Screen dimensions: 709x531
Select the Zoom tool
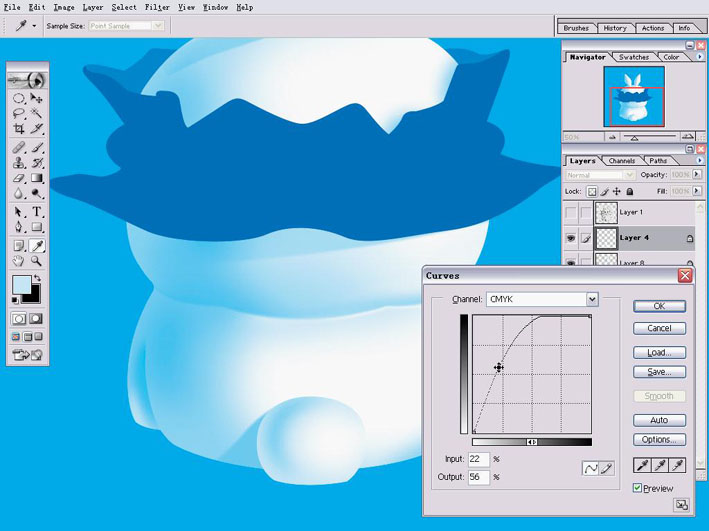tap(37, 261)
